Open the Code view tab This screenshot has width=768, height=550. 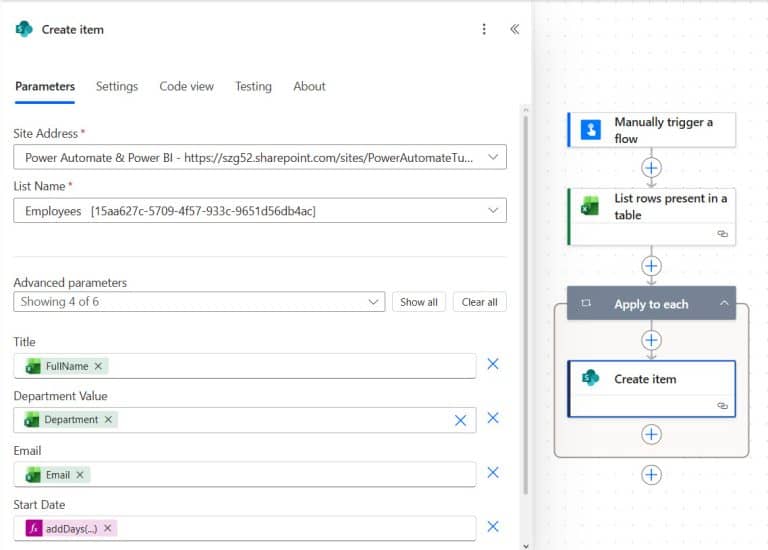click(x=187, y=87)
